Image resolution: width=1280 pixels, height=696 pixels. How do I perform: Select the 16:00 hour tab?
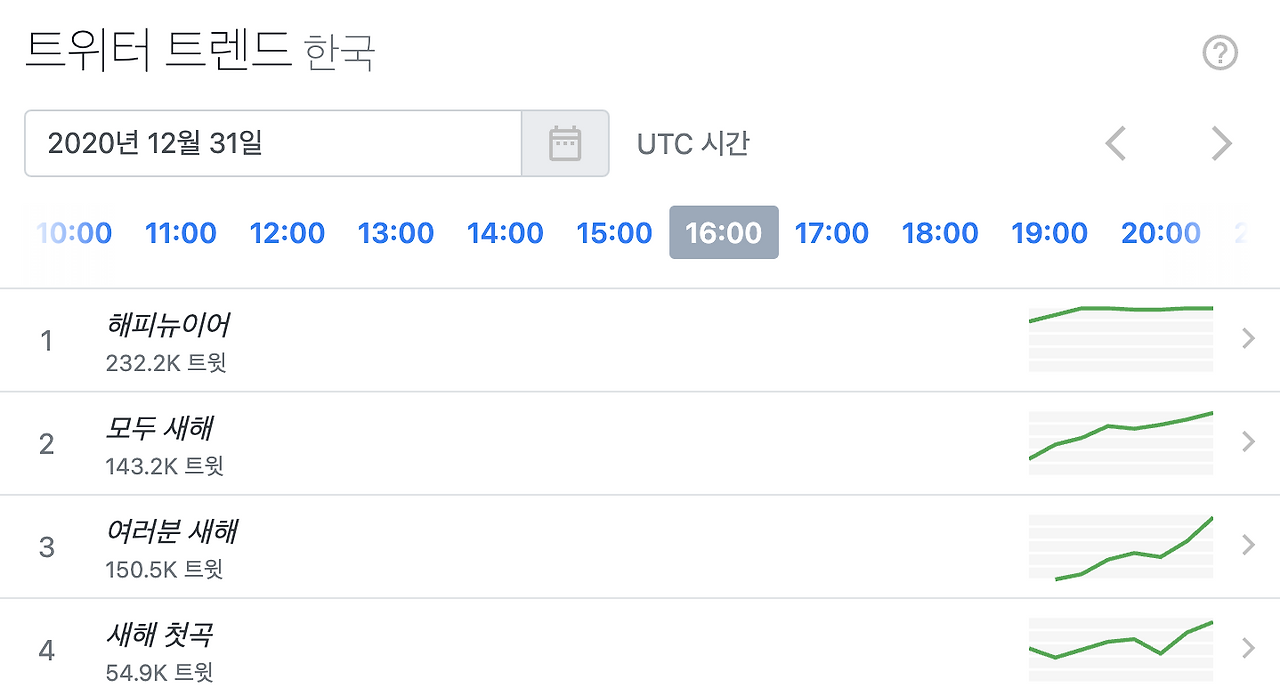[723, 233]
